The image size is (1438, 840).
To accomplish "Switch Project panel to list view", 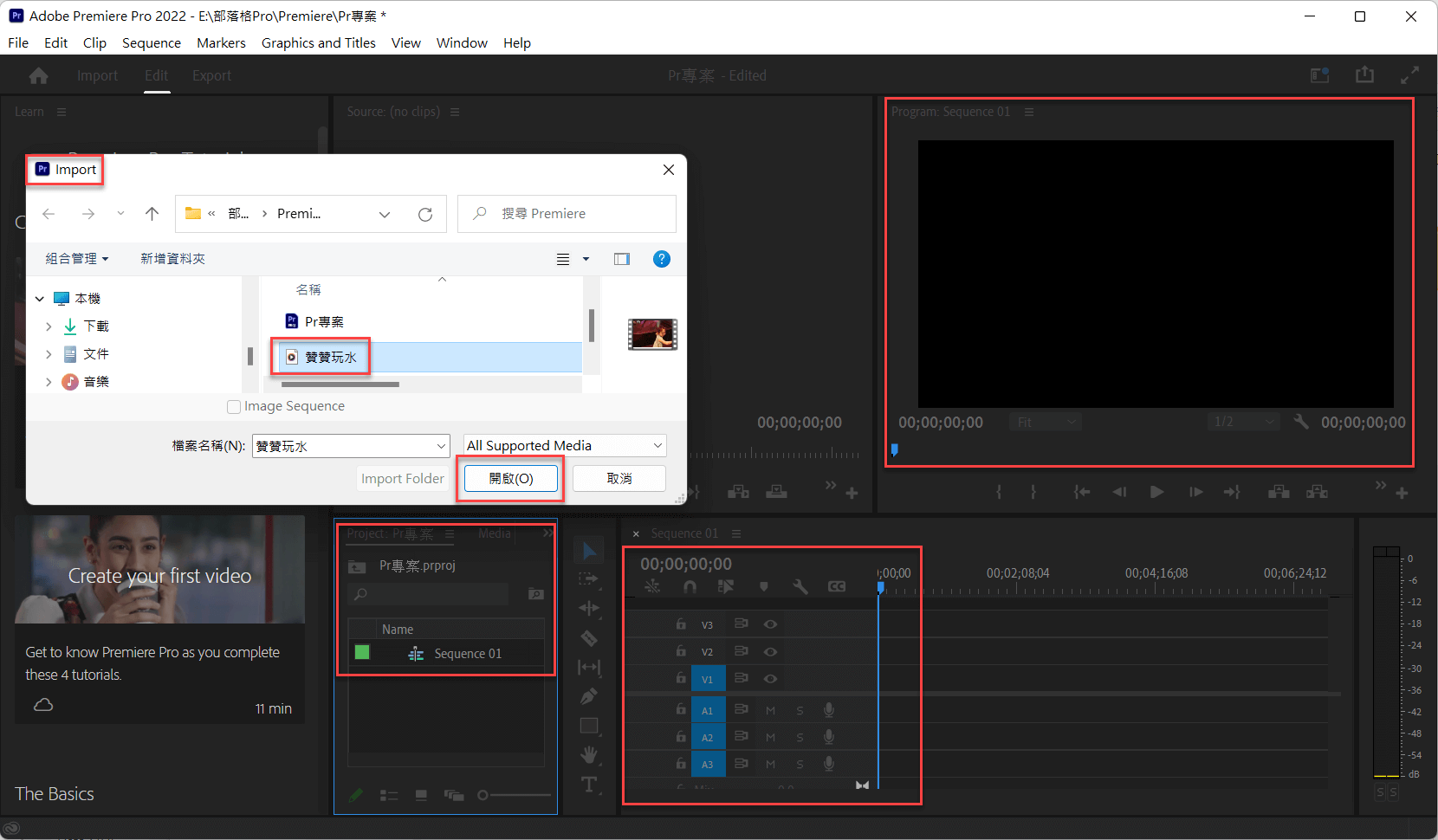I will coord(389,795).
